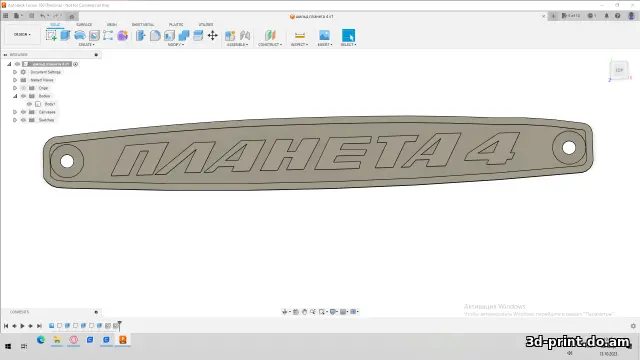Viewport: 640px width, 360px height.
Task: Select the Create Sketch tool
Action: [x=51, y=36]
